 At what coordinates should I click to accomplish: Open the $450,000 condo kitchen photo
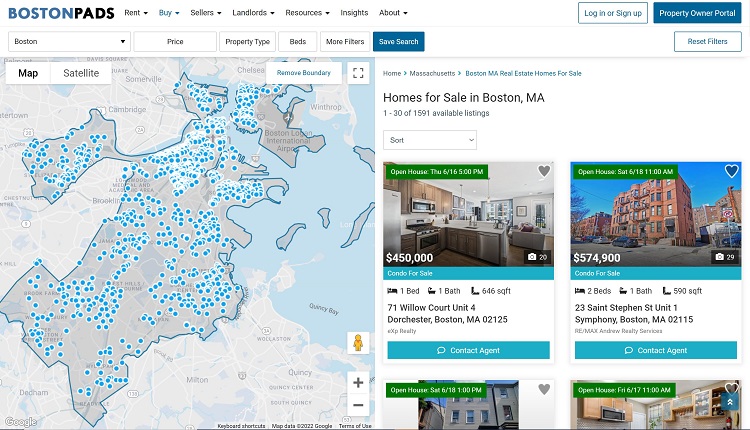468,214
